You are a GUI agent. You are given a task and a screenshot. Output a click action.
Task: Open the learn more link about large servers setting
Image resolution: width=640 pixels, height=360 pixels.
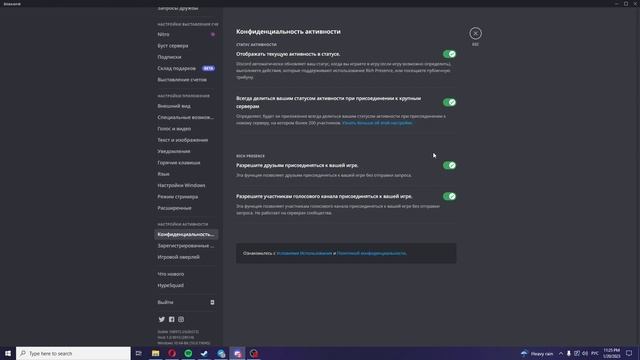(377, 123)
